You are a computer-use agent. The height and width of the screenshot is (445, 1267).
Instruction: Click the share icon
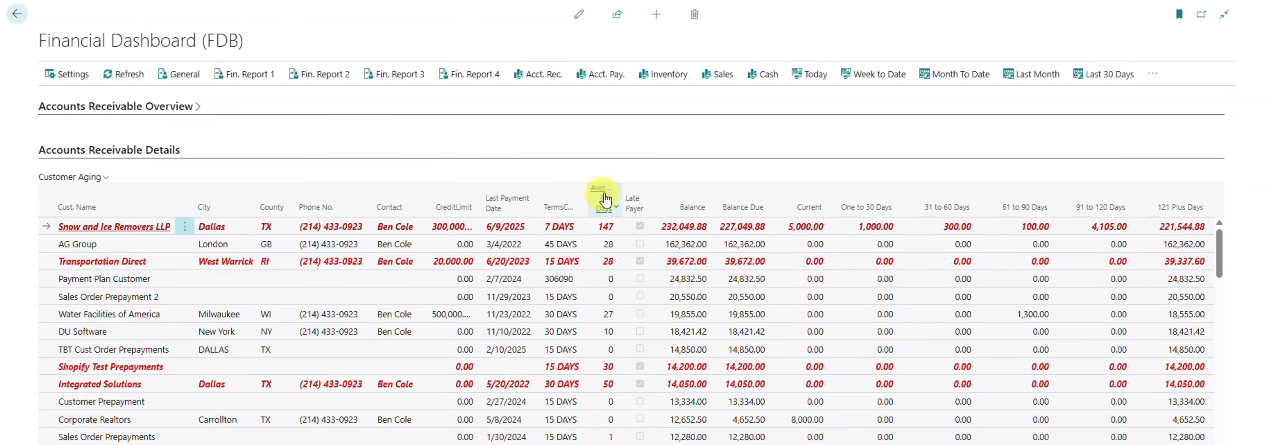[617, 14]
